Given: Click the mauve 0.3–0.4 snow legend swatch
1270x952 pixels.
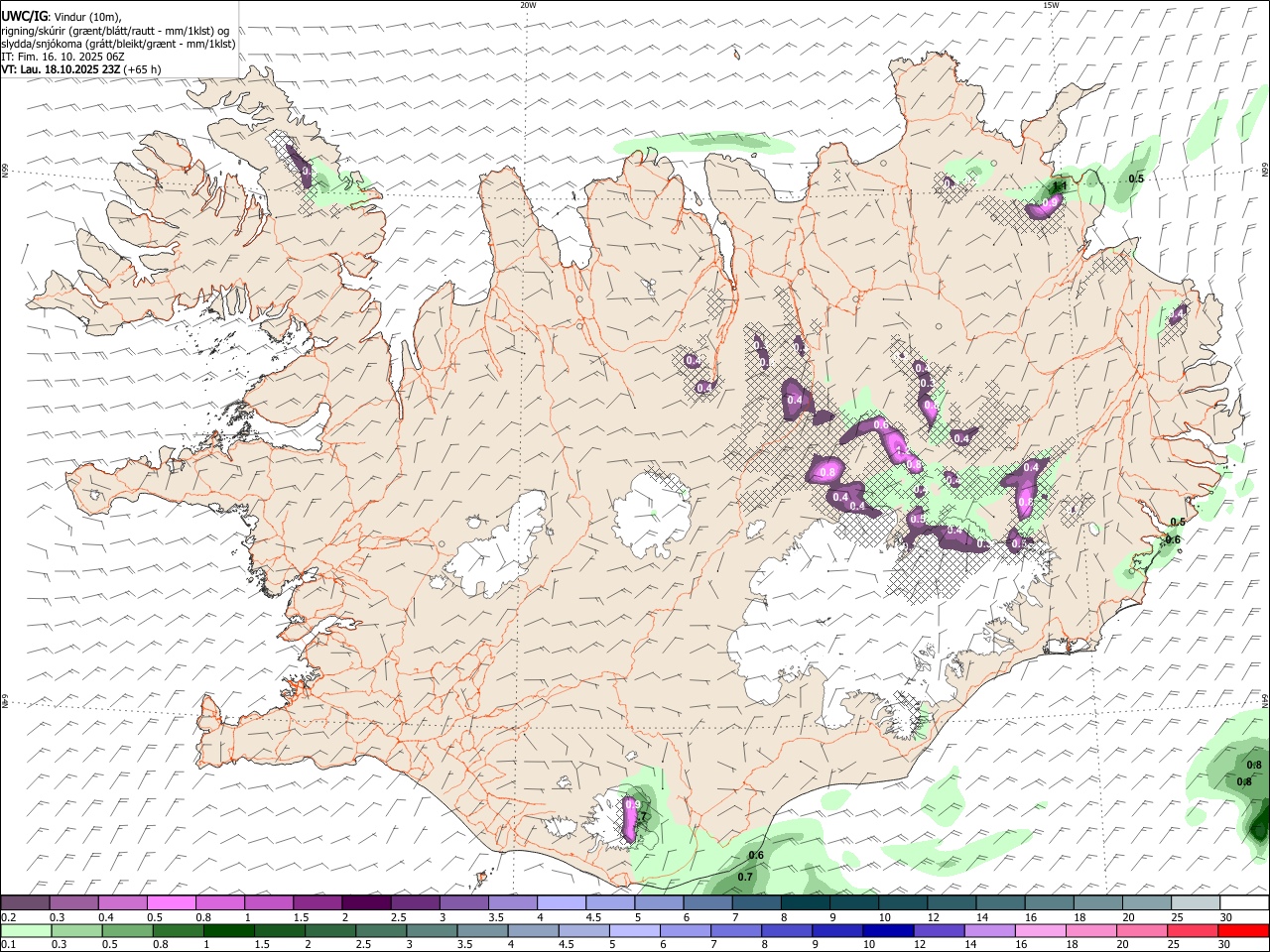Looking at the screenshot, I should click(x=73, y=902).
